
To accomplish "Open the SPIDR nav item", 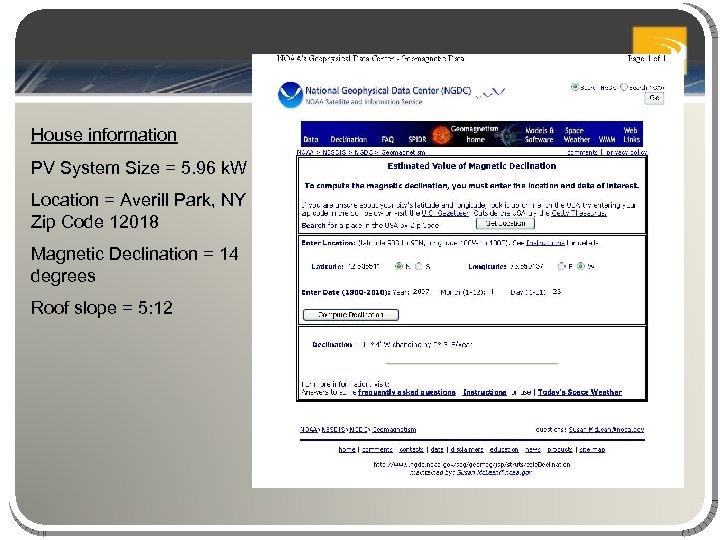I will click(417, 139).
